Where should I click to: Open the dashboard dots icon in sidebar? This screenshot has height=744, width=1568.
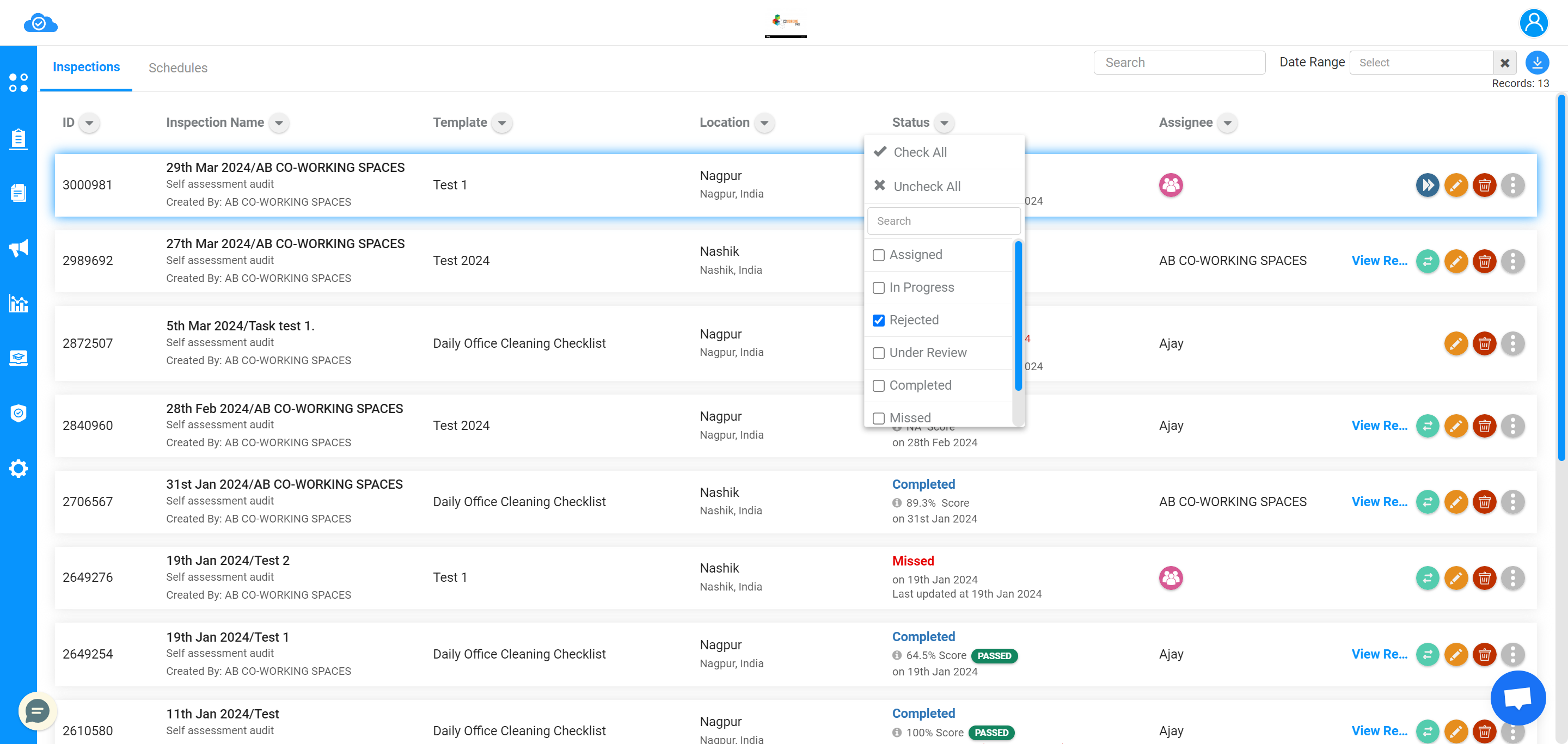[x=19, y=83]
